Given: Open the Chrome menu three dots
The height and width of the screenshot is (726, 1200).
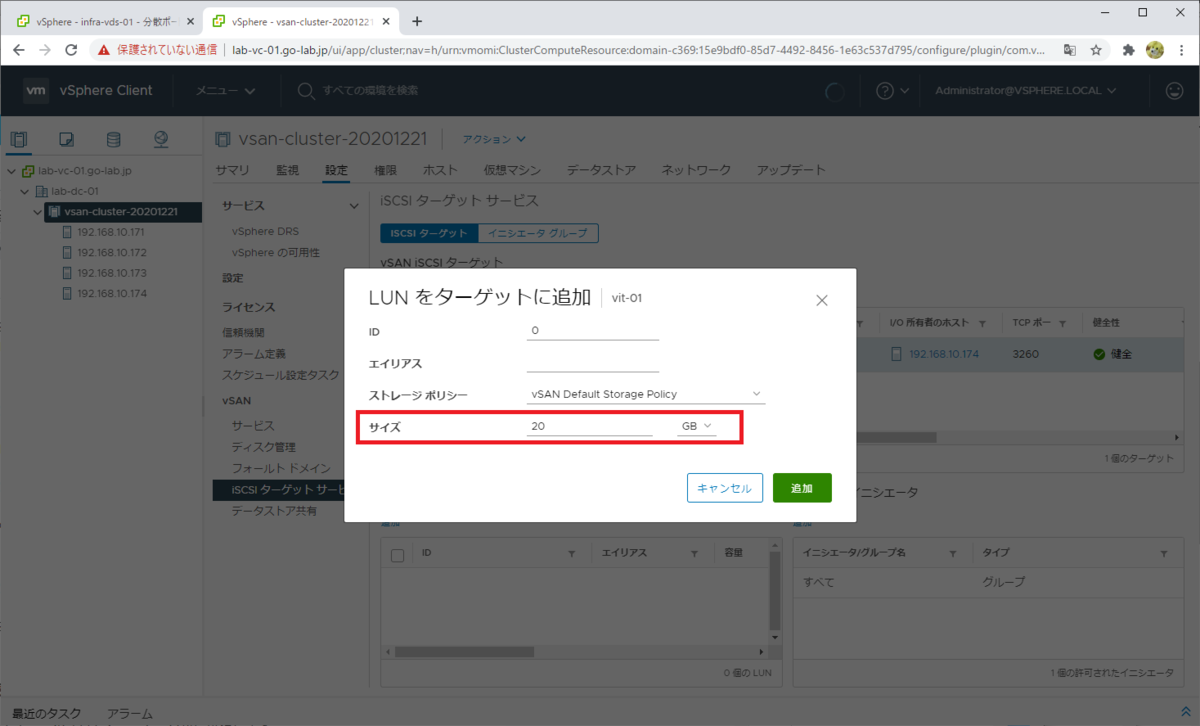Looking at the screenshot, I should click(1181, 49).
